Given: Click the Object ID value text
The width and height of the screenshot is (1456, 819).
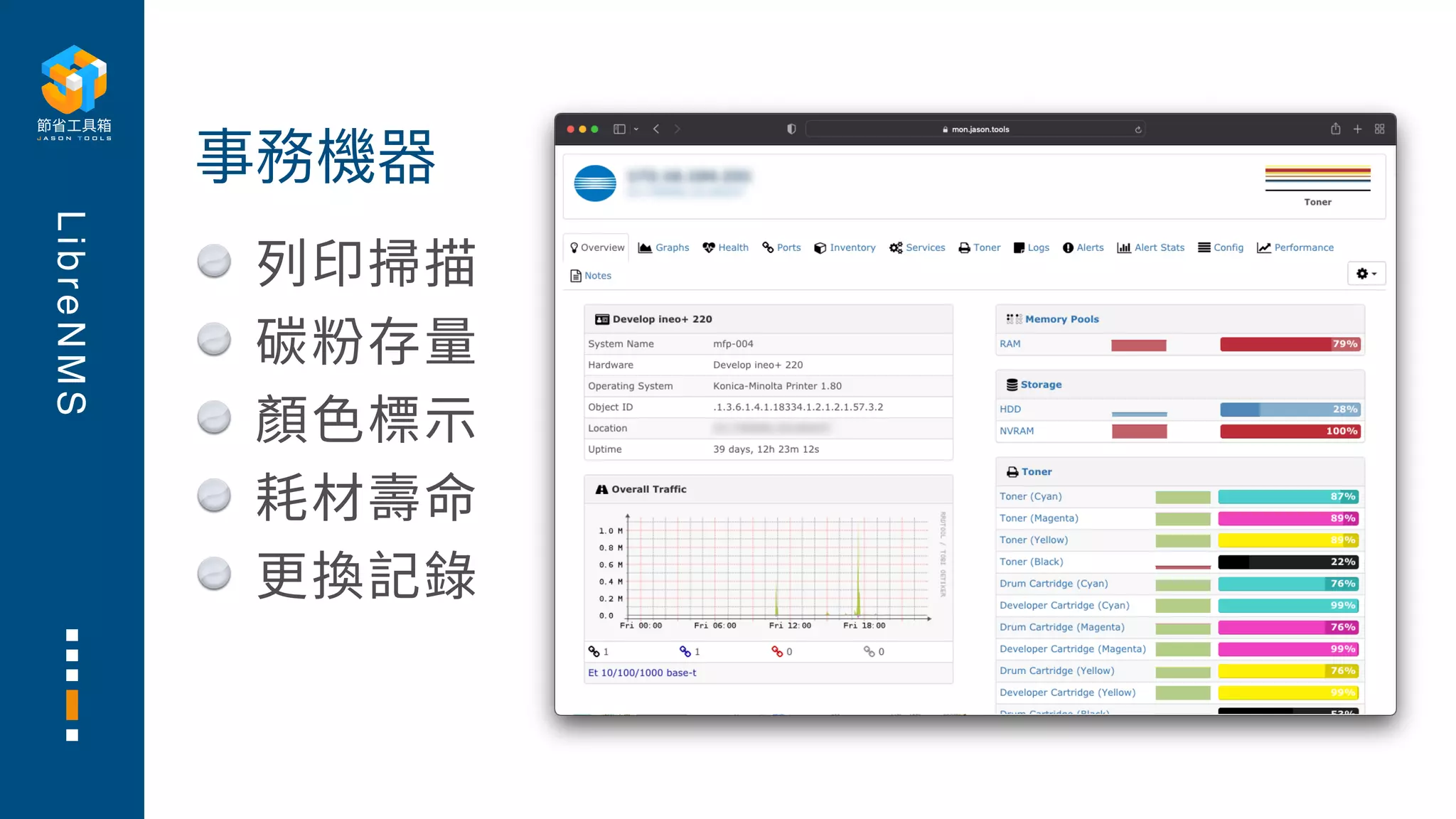Looking at the screenshot, I should (x=798, y=407).
